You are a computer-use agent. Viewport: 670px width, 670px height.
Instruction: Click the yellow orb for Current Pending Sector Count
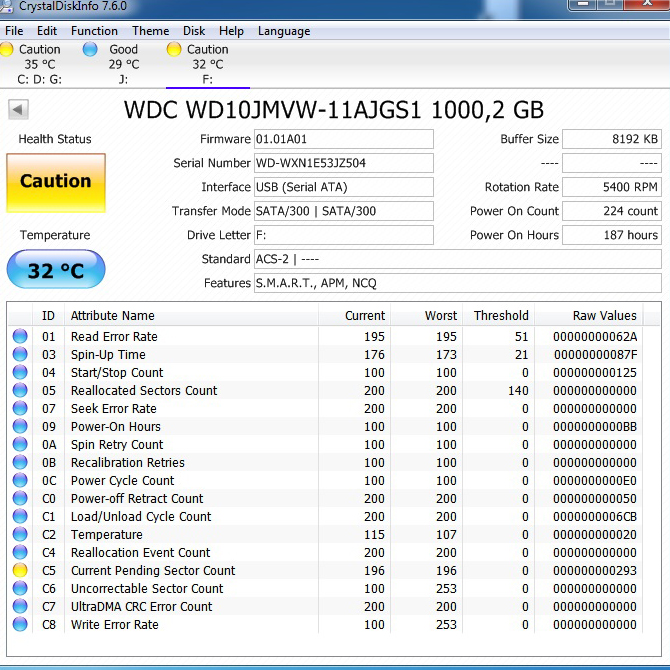[20, 570]
